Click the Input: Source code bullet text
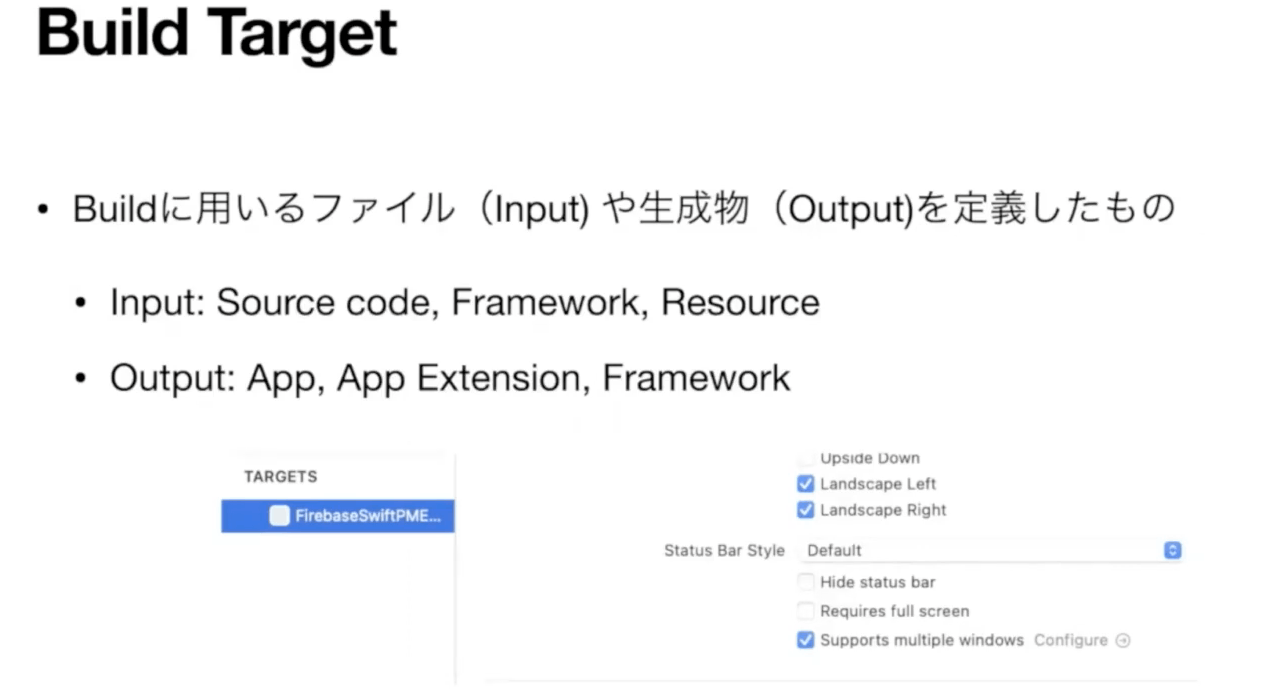 click(x=465, y=302)
